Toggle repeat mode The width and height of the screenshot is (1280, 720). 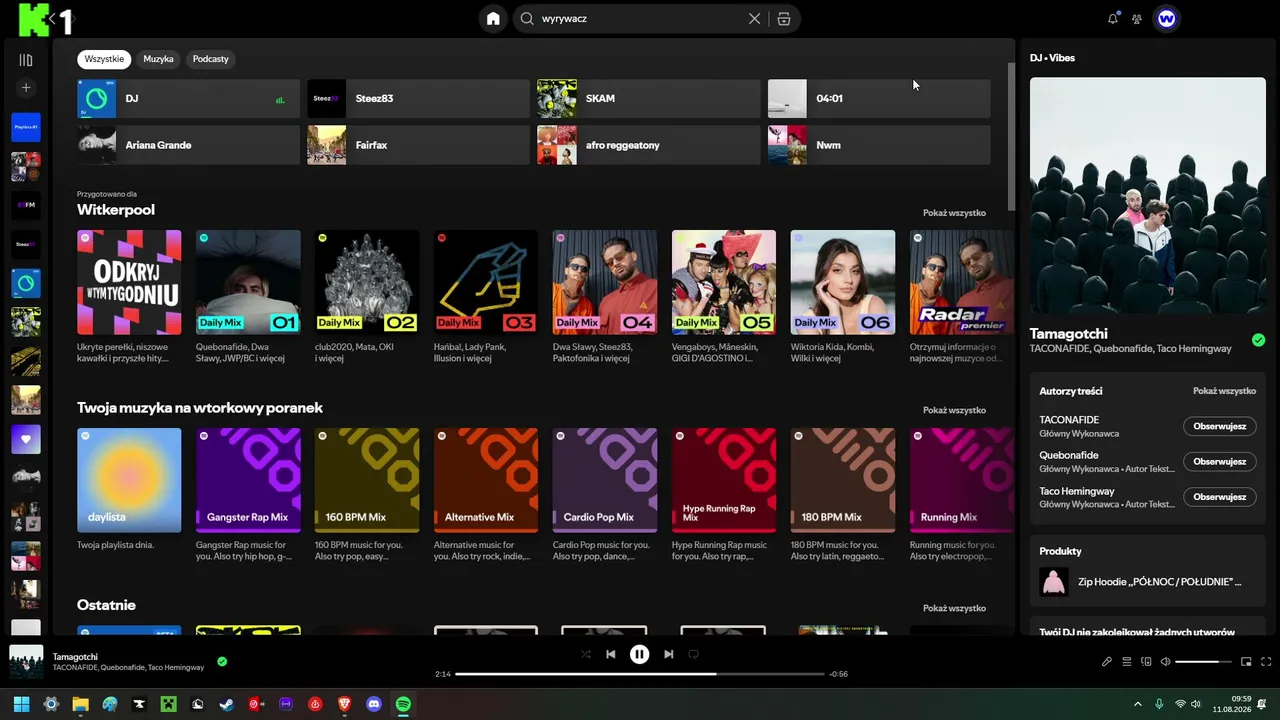click(694, 654)
